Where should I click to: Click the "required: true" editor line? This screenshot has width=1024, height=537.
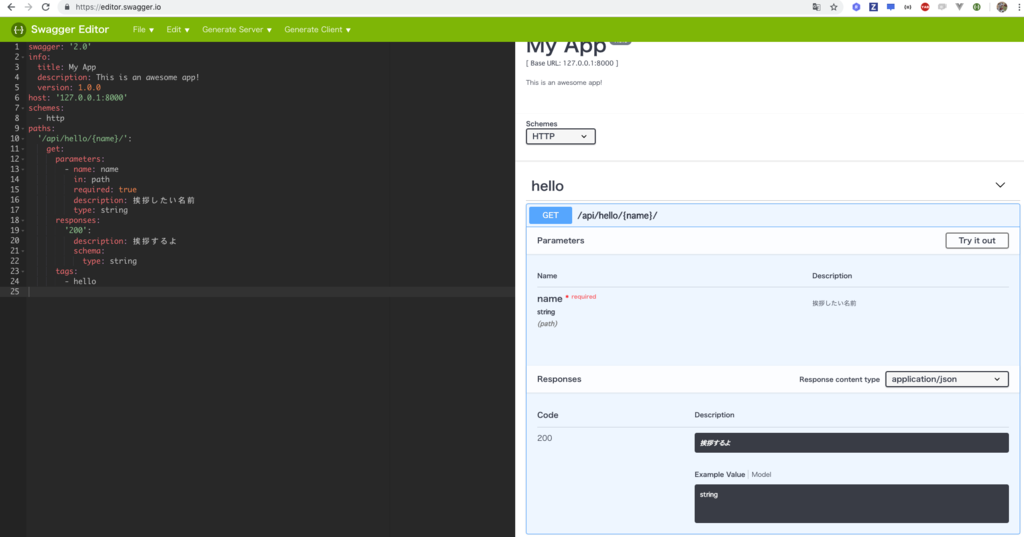click(x=105, y=189)
